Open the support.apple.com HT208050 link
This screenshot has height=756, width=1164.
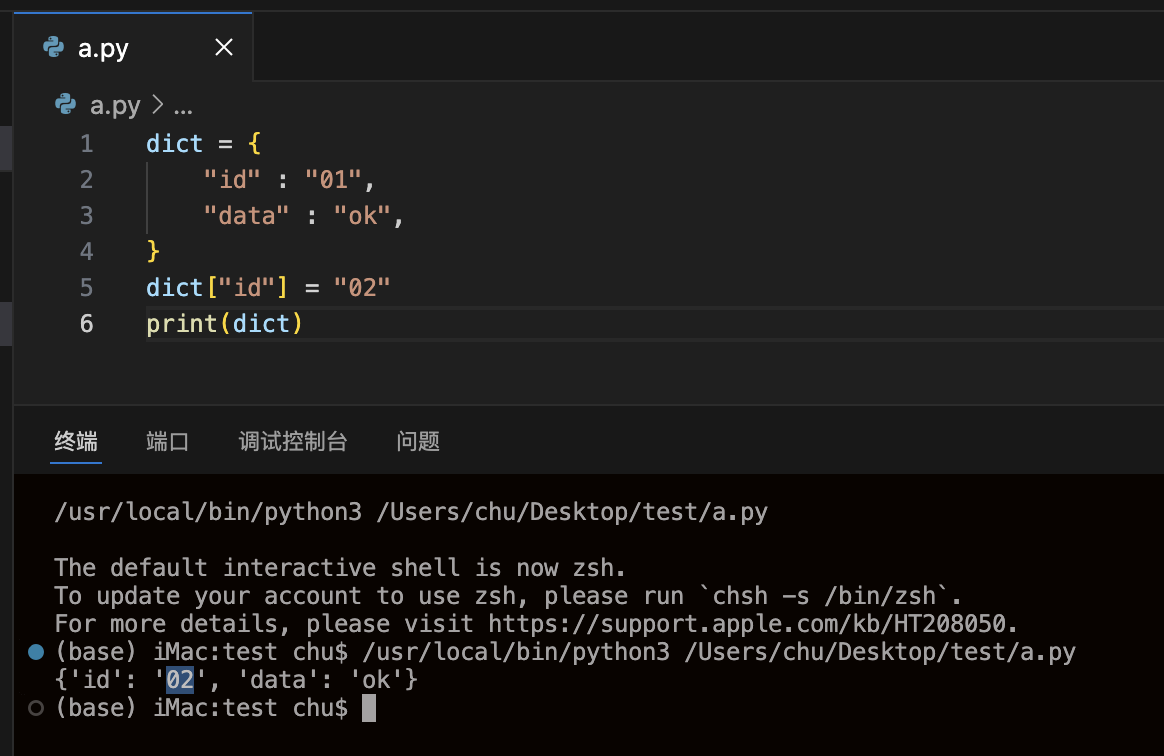(751, 624)
